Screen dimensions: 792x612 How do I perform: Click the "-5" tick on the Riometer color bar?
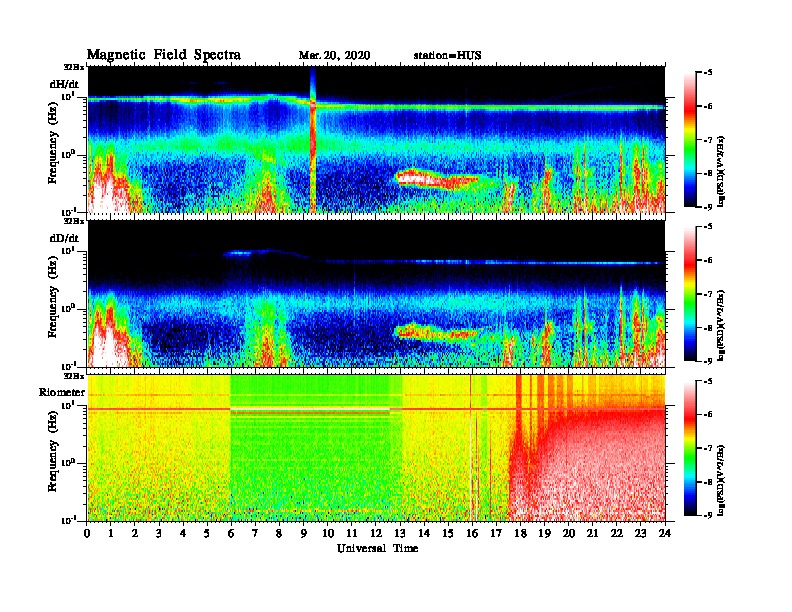(708, 381)
